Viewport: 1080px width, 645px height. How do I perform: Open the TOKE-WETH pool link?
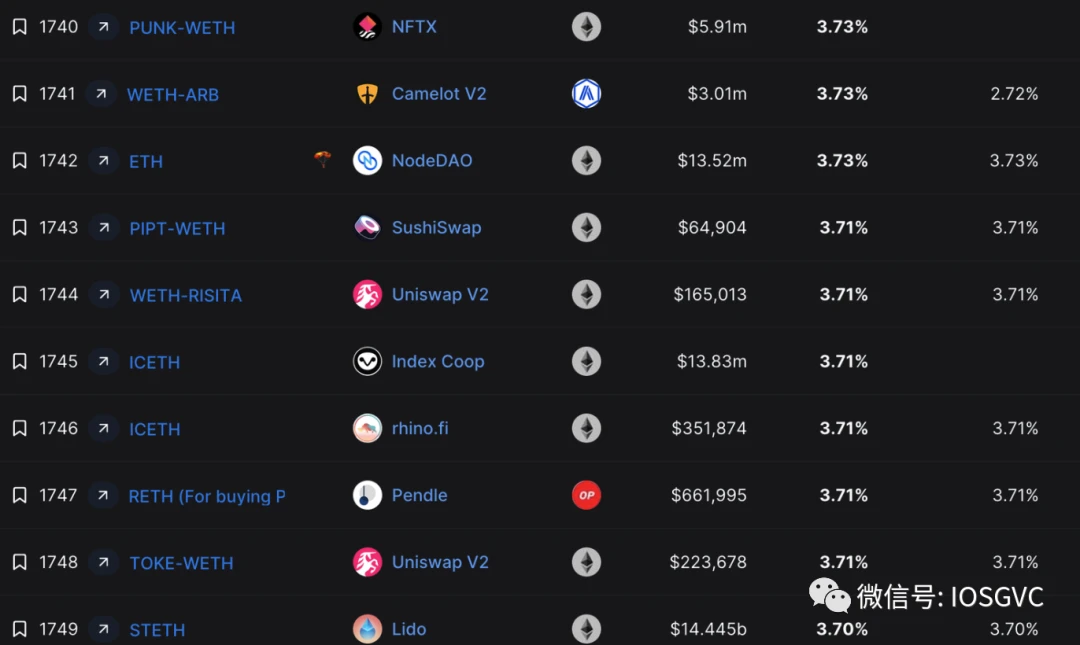(181, 563)
